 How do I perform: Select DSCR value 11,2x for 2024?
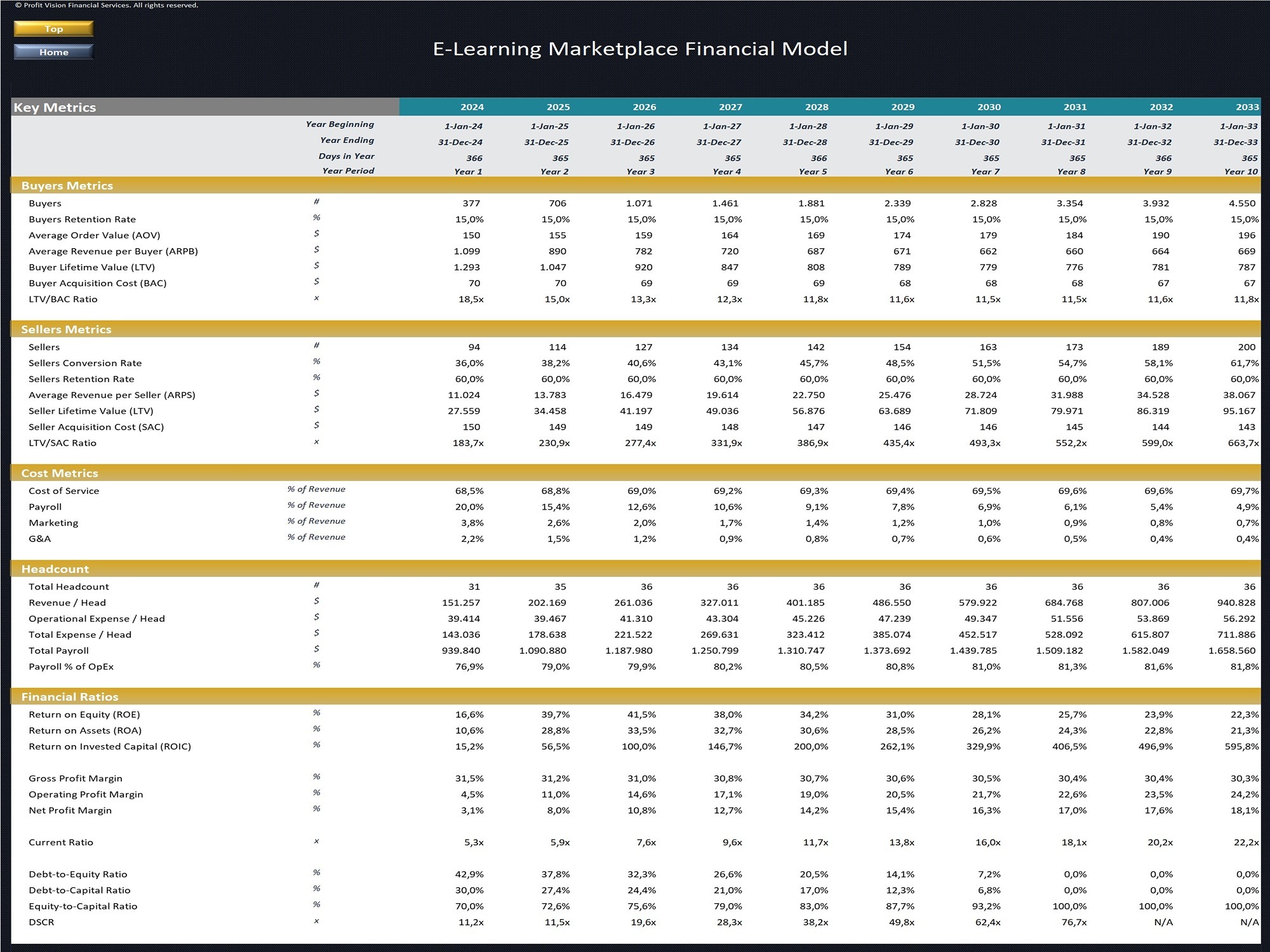[x=471, y=922]
